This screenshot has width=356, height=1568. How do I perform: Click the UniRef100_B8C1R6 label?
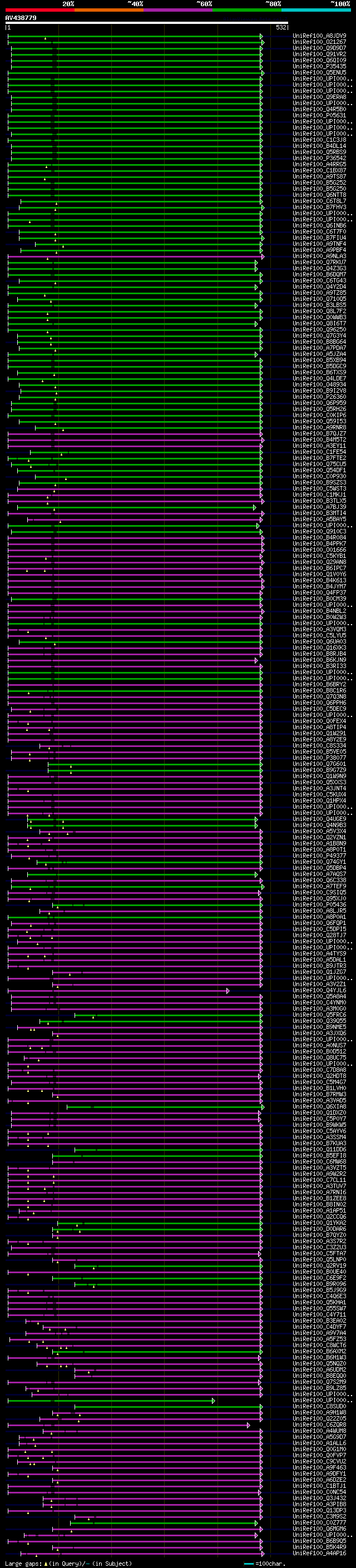(319, 691)
